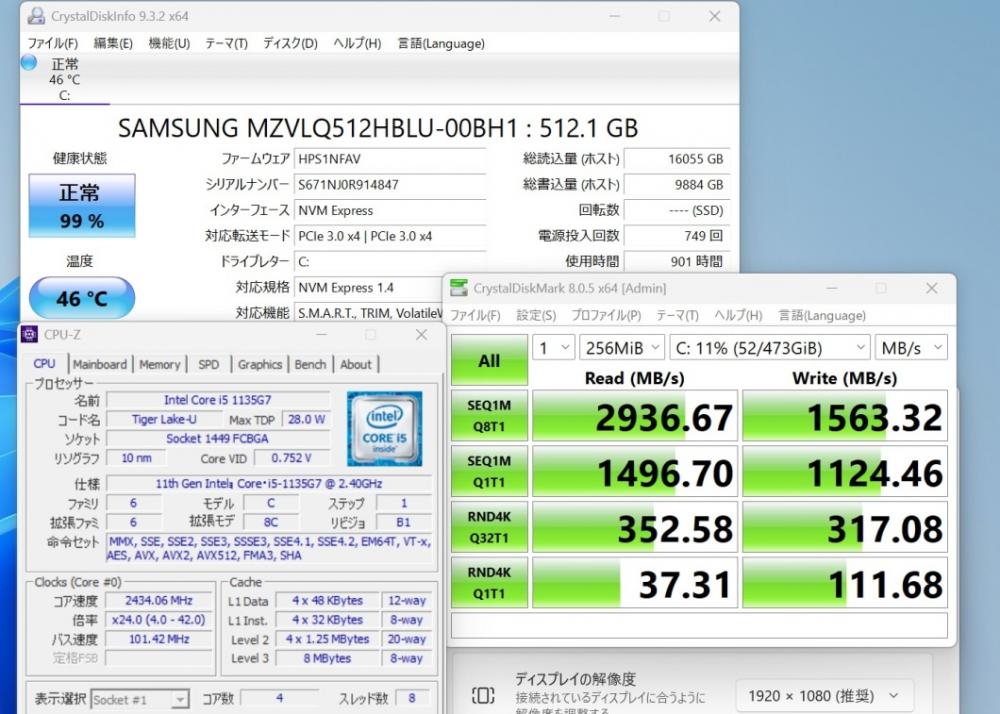Run the SEQ1M Q8T1 benchmark test

[489, 416]
